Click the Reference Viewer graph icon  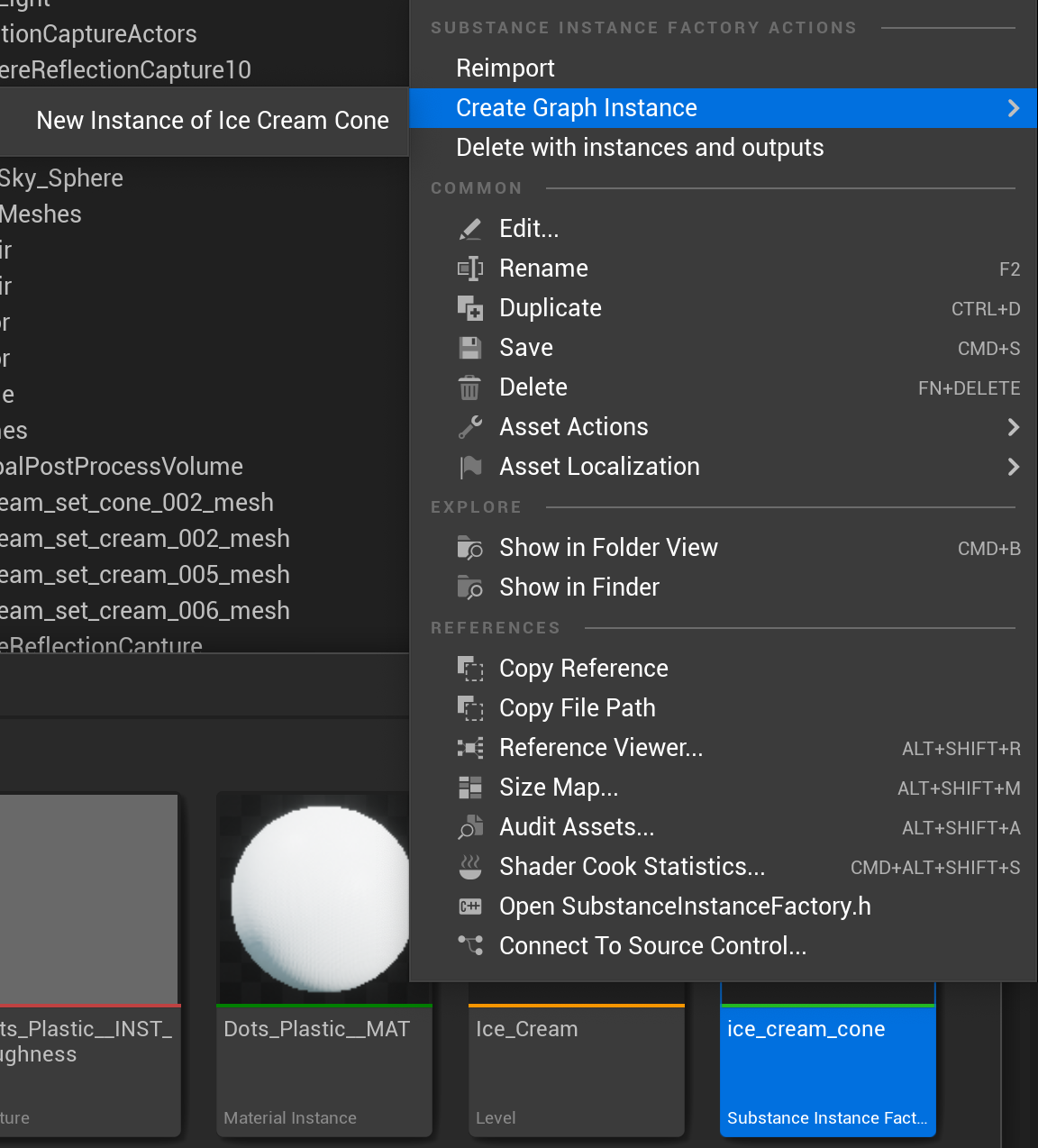pos(469,748)
